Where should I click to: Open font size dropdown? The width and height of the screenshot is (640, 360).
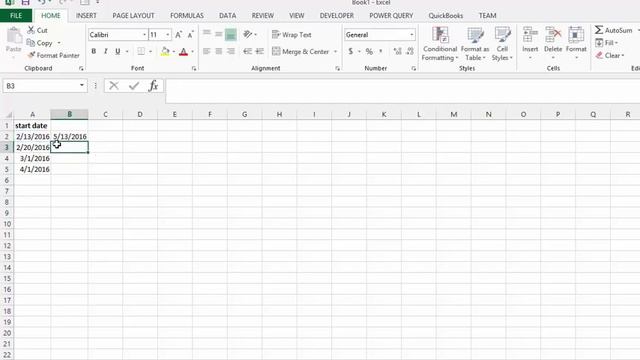point(168,35)
